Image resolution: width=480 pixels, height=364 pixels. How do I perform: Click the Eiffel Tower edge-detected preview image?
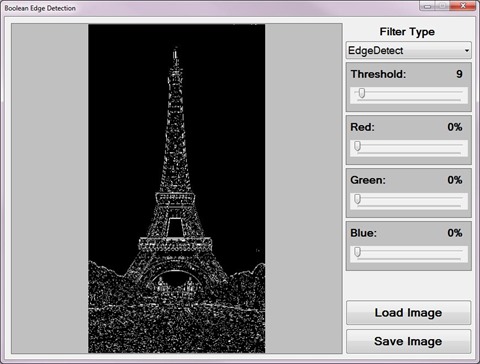click(177, 188)
